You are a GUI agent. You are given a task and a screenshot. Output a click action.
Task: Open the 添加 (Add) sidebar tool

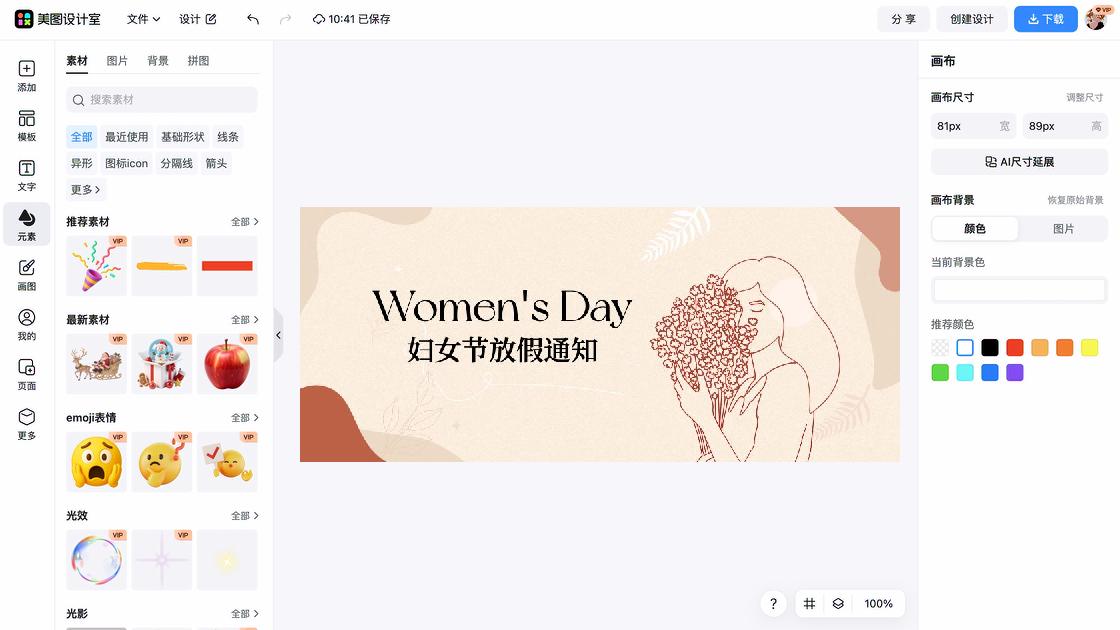(x=26, y=76)
